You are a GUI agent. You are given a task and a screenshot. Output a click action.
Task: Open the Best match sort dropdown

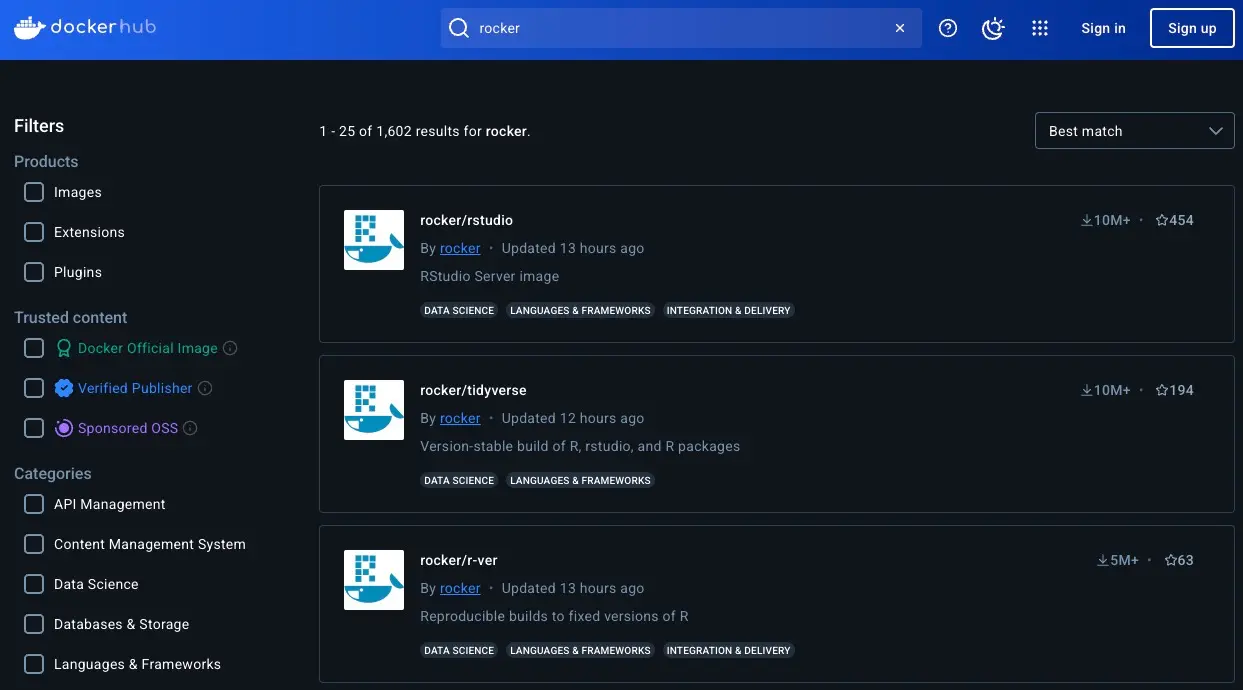coord(1134,131)
